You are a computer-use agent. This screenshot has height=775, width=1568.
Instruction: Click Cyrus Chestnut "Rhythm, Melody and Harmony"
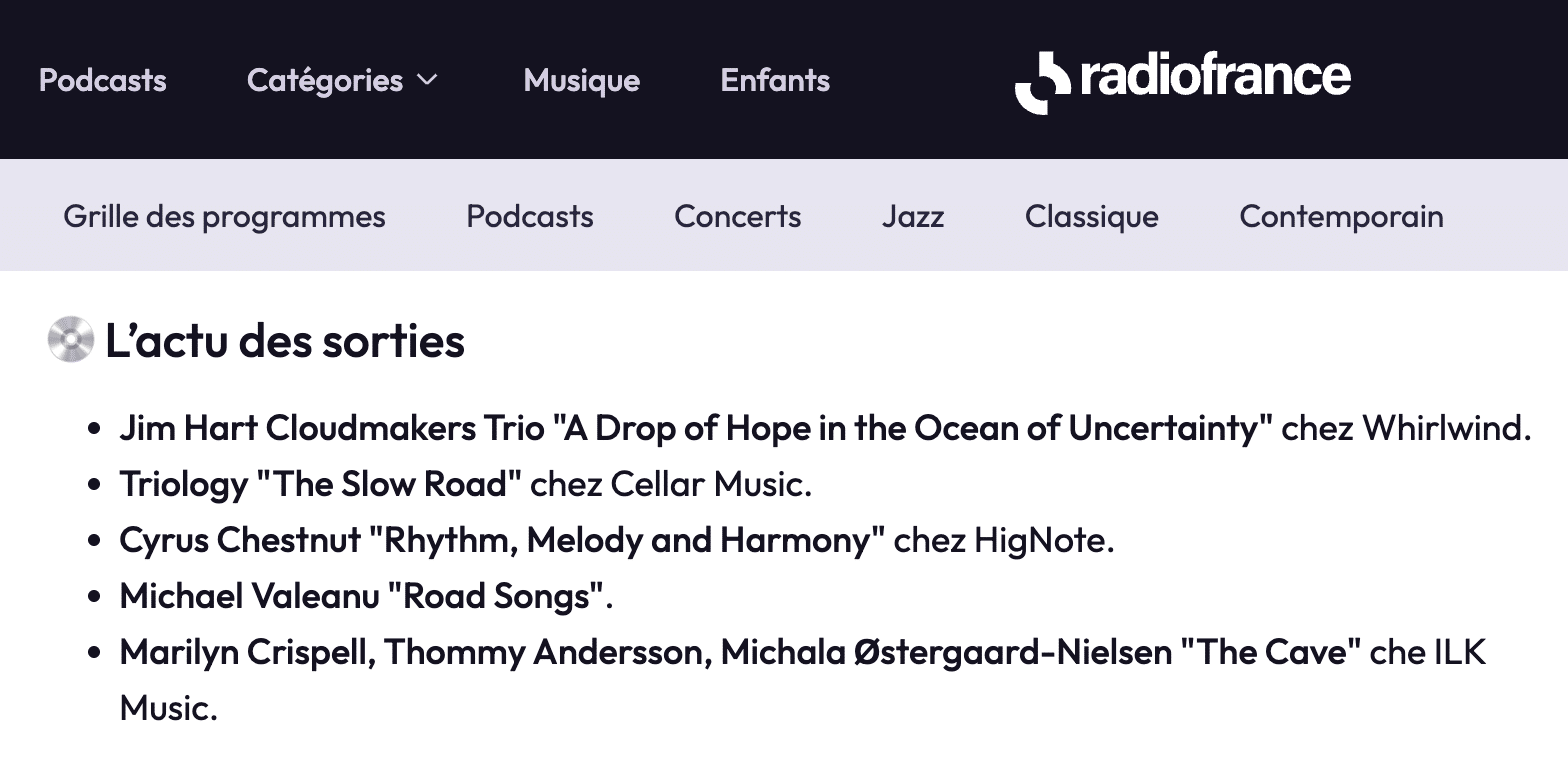617,540
